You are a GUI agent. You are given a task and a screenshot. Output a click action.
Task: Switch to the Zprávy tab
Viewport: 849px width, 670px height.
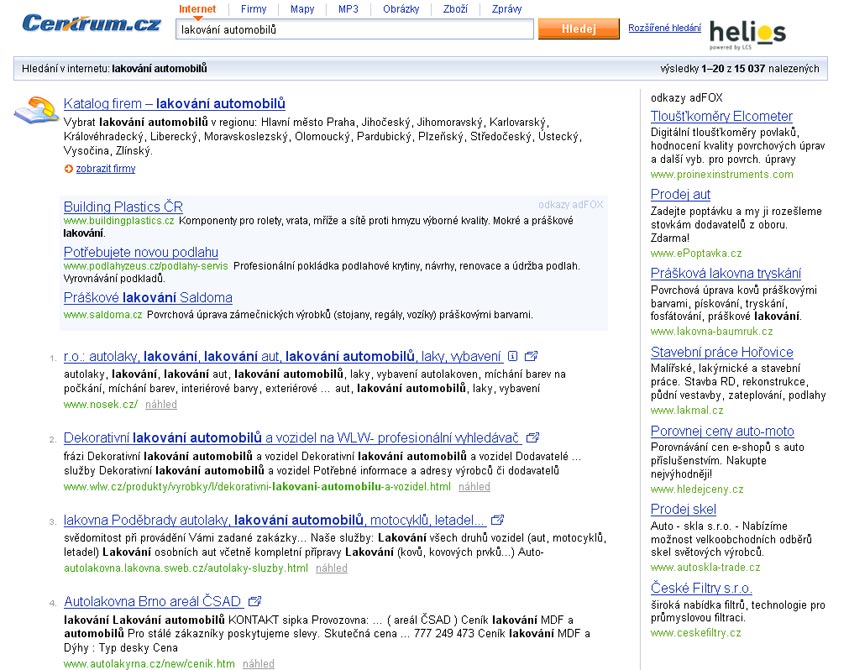507,9
